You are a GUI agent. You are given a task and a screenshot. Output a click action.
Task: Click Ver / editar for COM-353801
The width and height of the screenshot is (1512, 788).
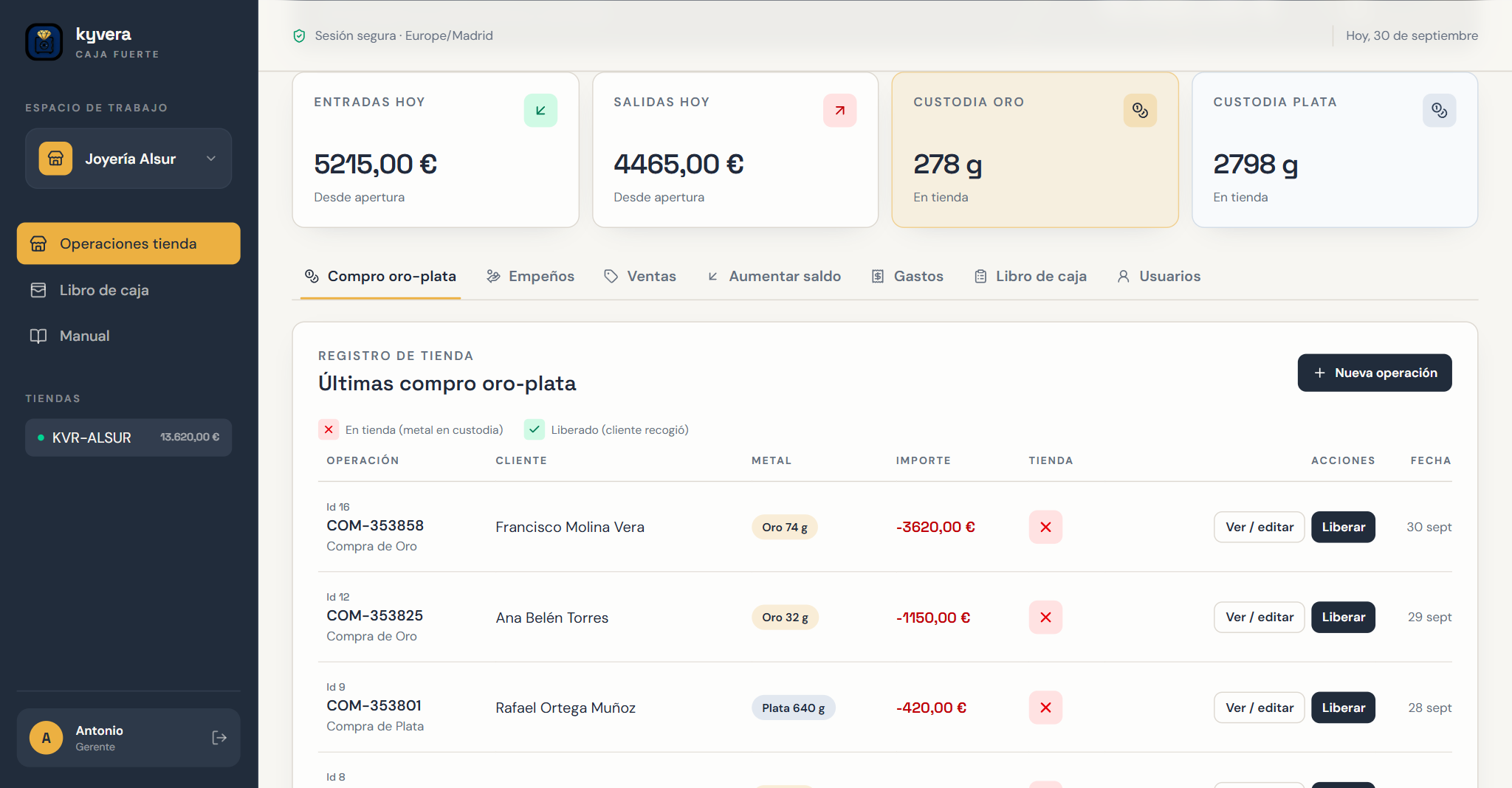click(x=1260, y=708)
